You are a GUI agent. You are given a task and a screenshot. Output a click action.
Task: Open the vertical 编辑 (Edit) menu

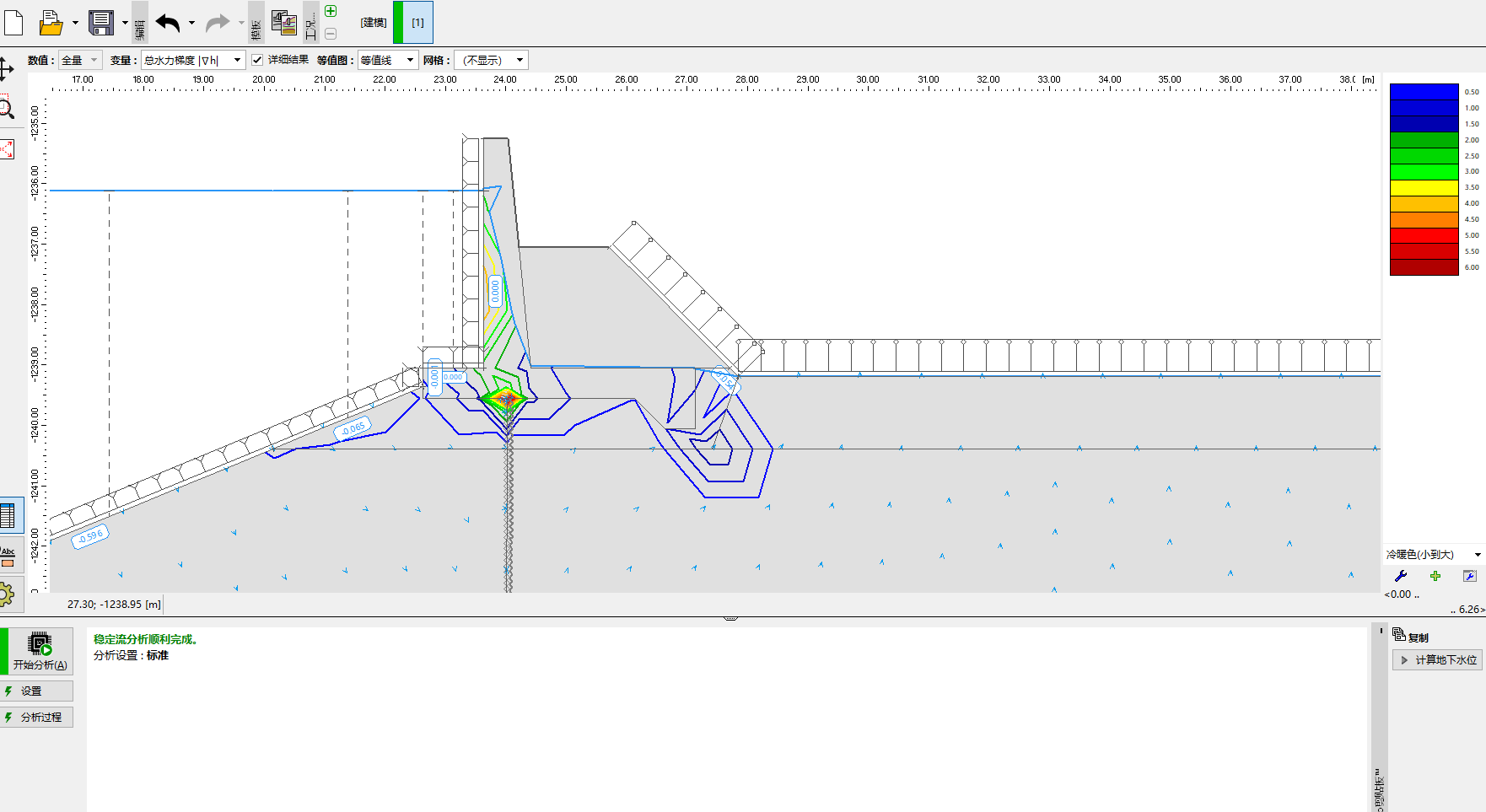140,23
